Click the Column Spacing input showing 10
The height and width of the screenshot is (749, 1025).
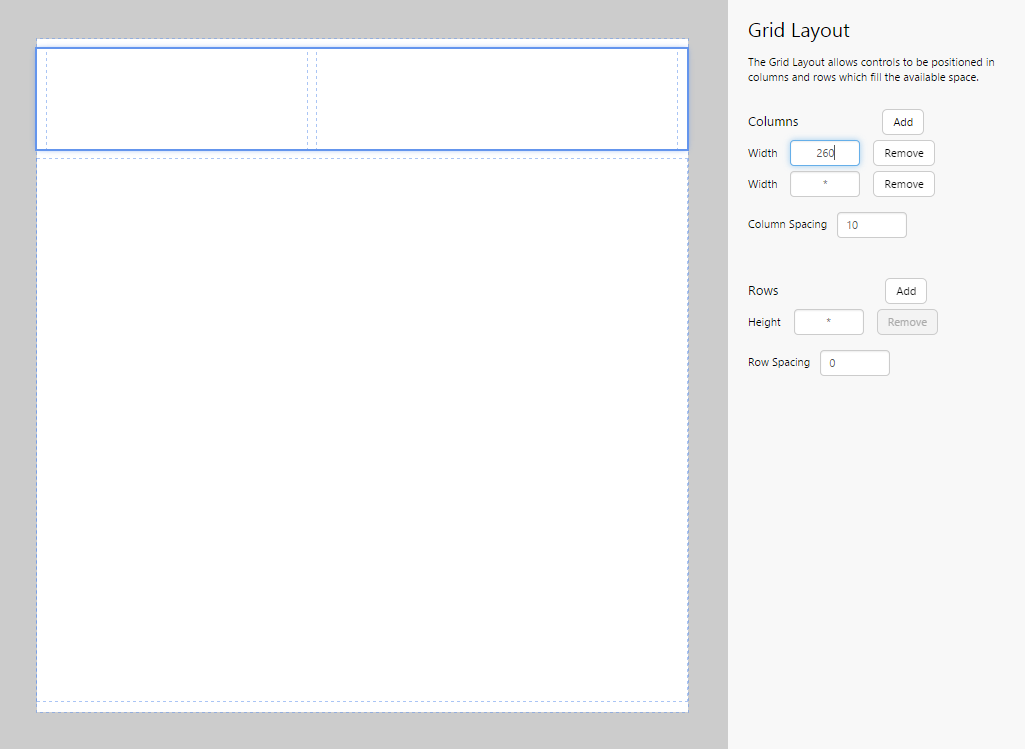pyautogui.click(x=871, y=224)
